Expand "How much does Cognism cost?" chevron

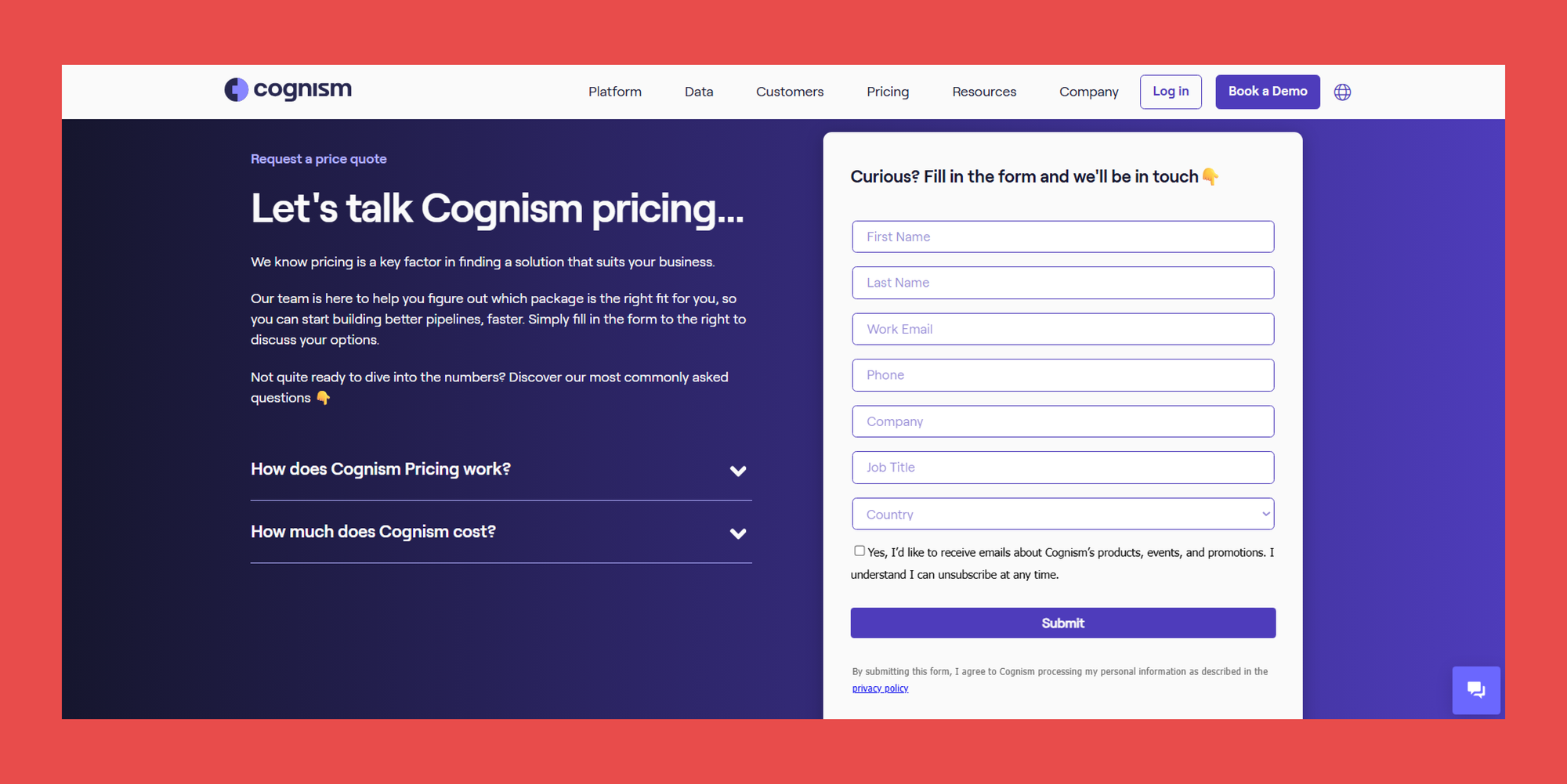click(x=737, y=533)
